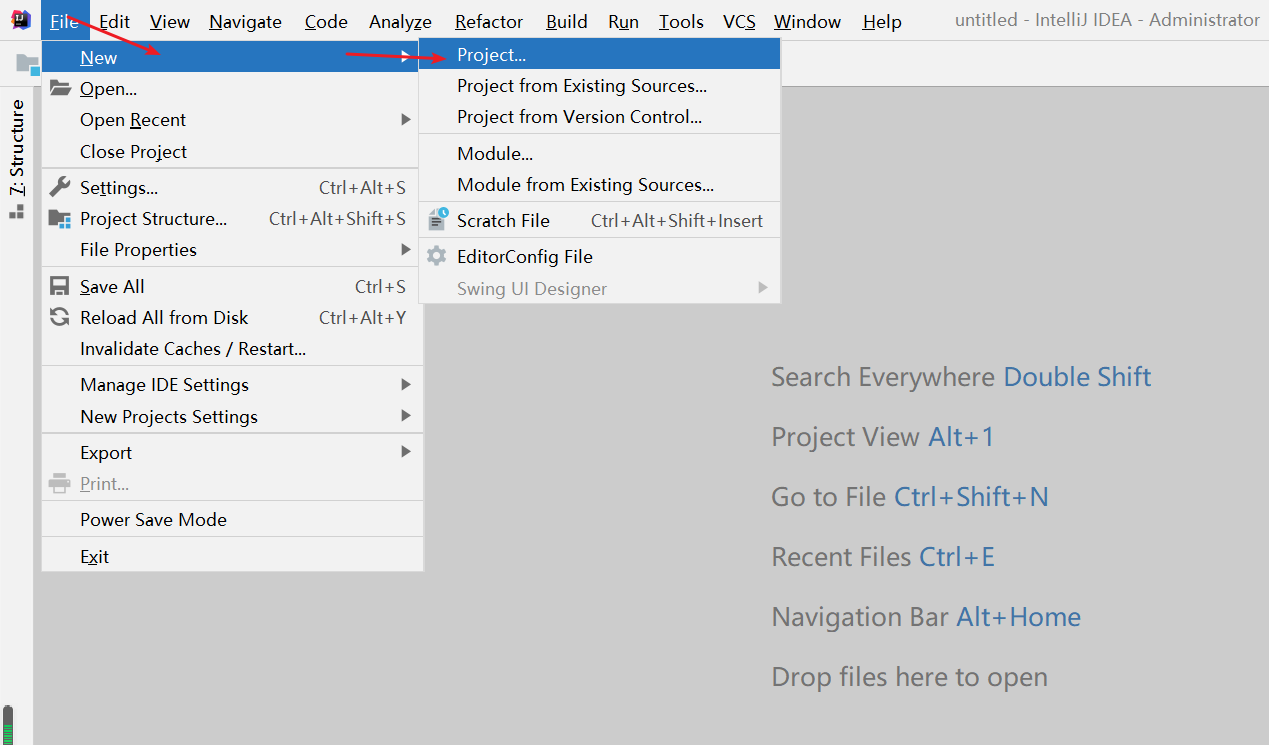Choose Module... in New submenu
This screenshot has height=745, width=1269.
599,153
